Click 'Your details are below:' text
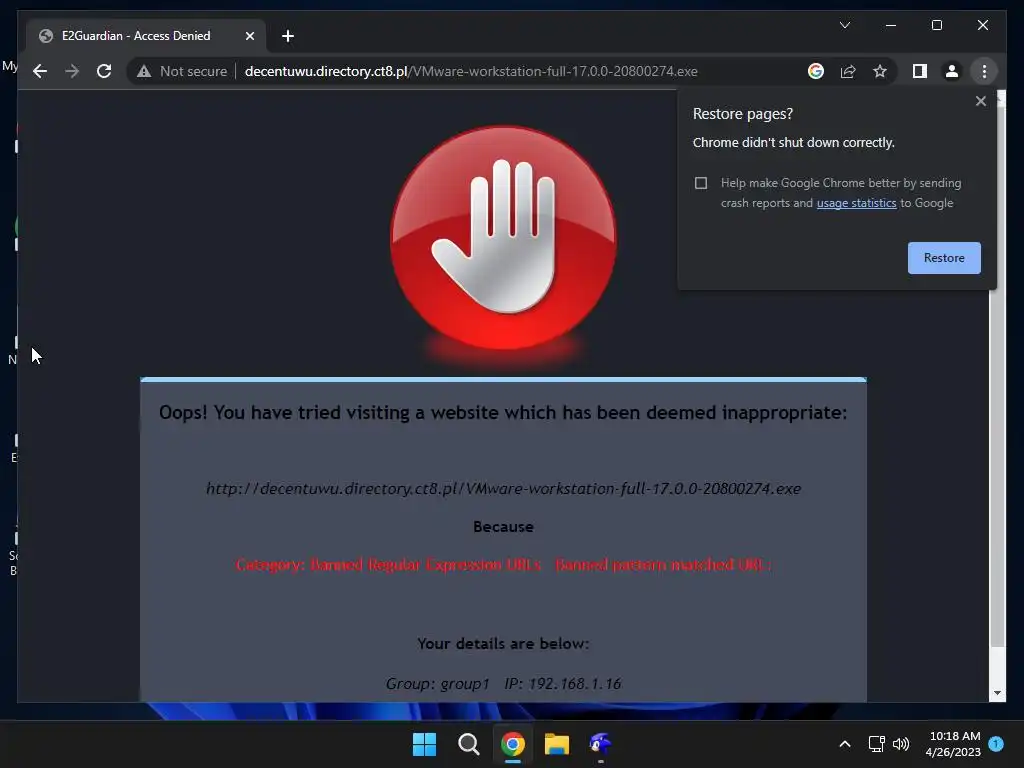 [503, 644]
